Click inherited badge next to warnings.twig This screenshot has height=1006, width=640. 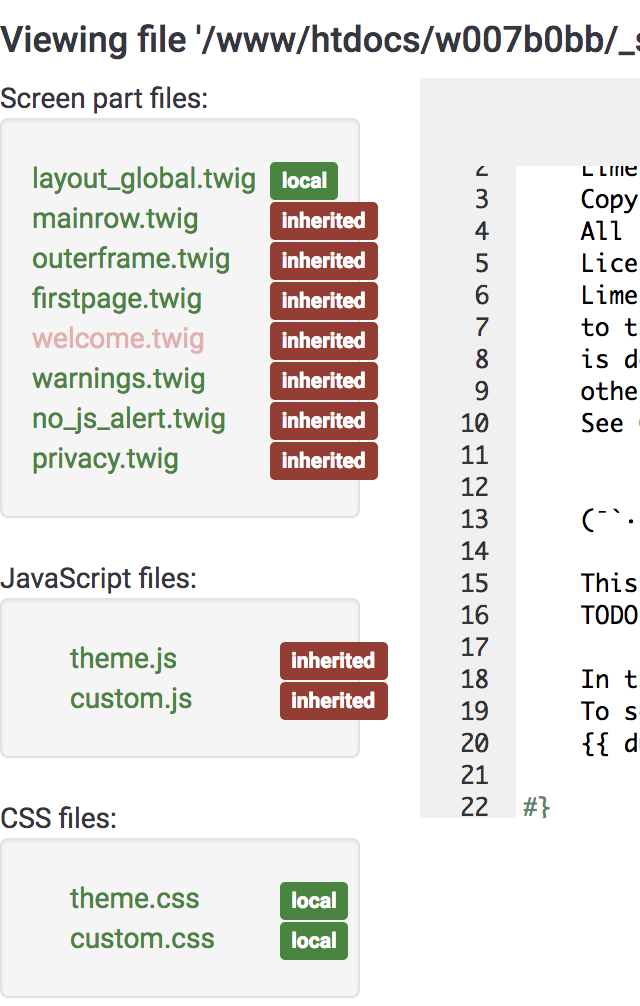tap(324, 380)
